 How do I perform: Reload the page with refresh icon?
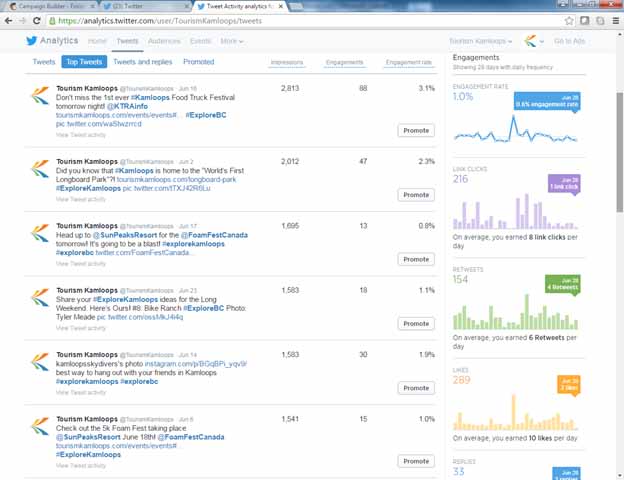(37, 21)
